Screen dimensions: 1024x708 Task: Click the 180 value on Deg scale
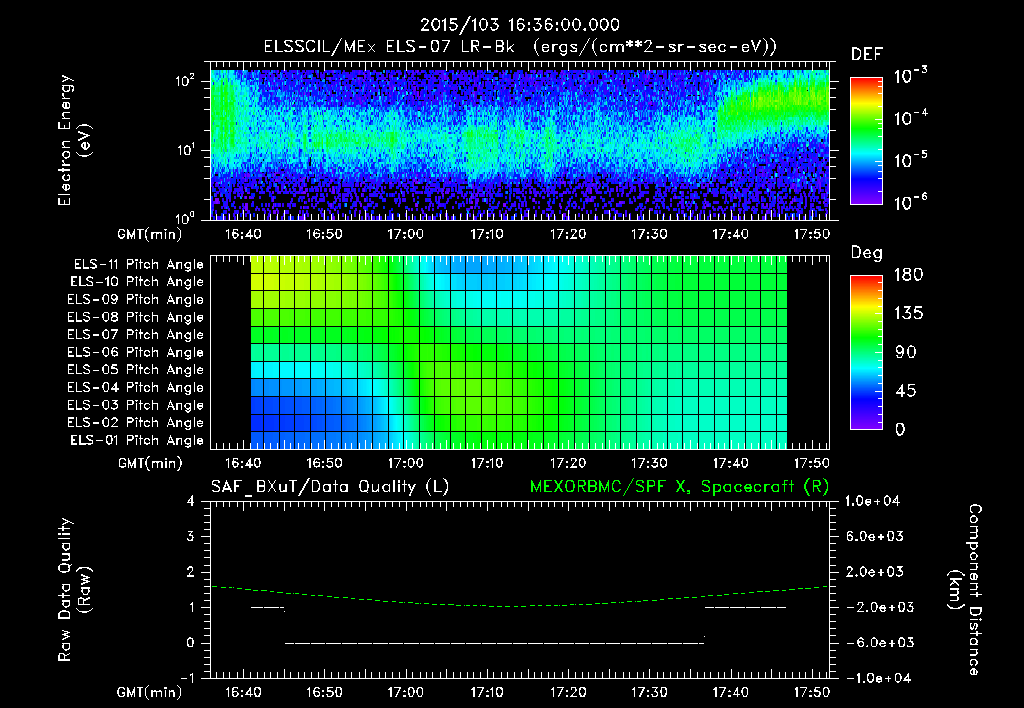[908, 275]
